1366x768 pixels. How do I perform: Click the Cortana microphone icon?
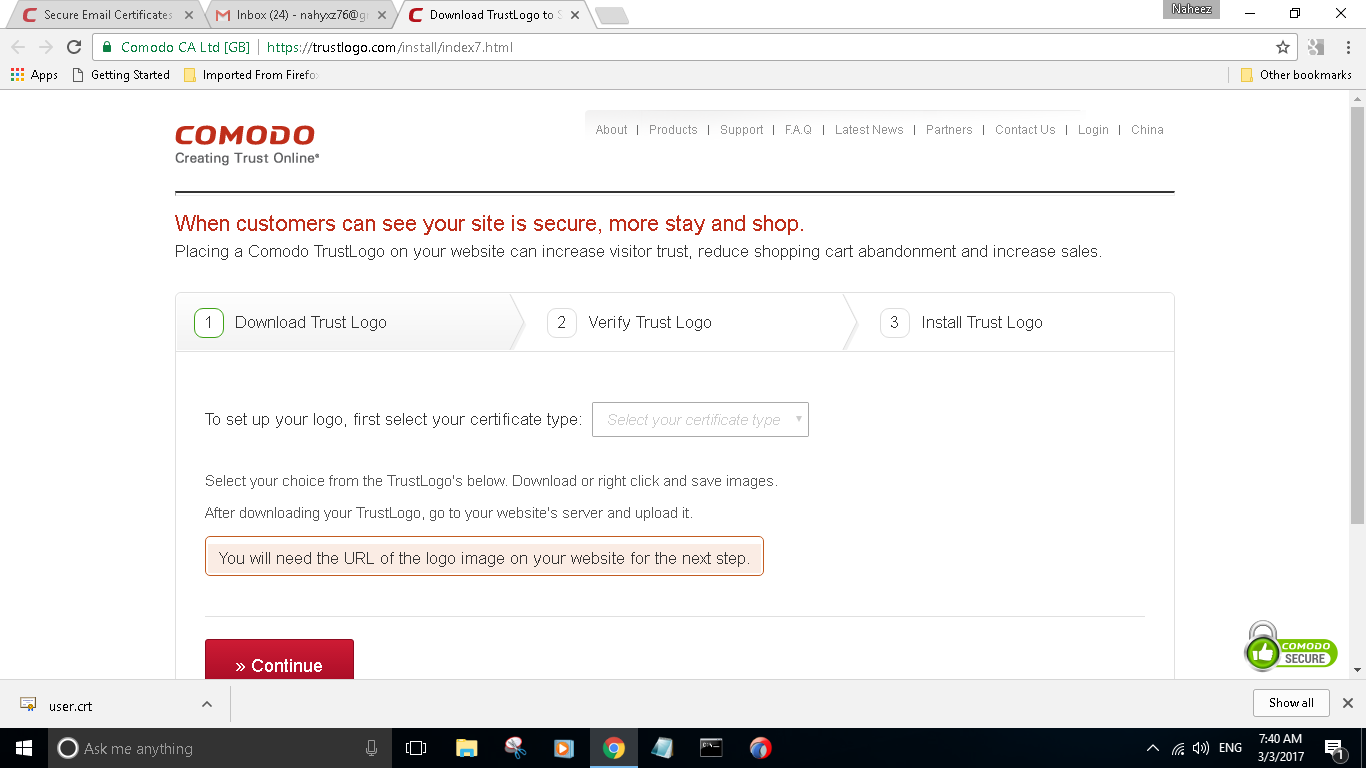tap(371, 748)
